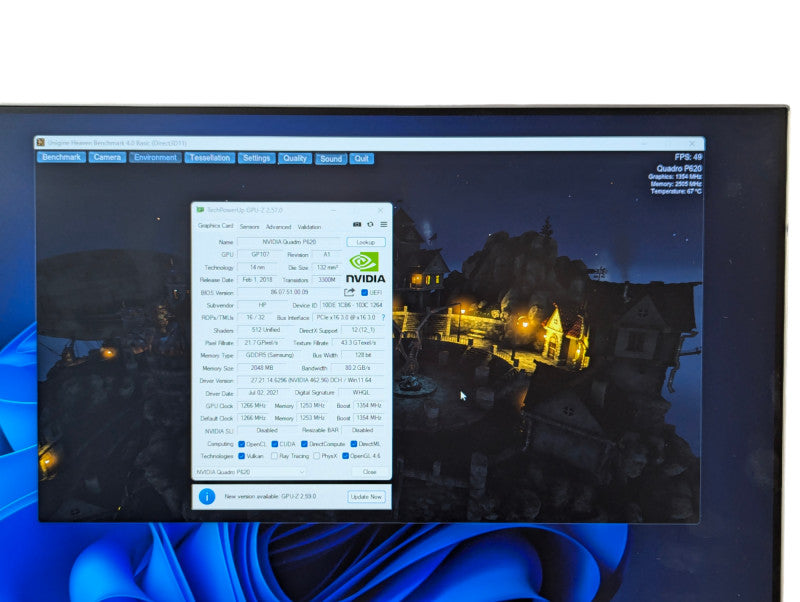Click the Bus Interface question mark icon
800x602 pixels.
coord(383,317)
